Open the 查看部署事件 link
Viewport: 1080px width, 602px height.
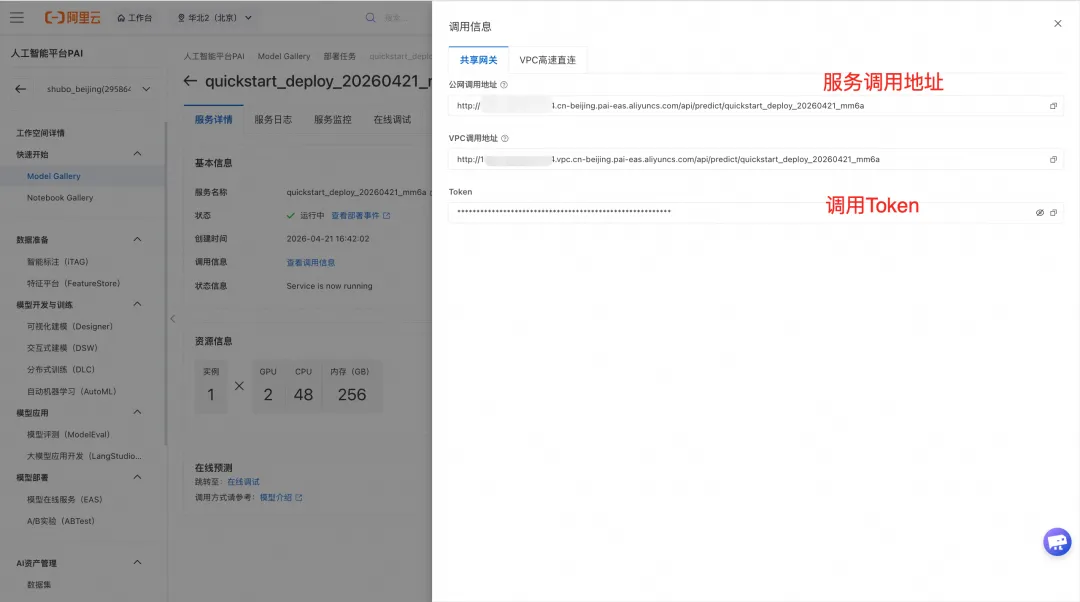[355, 216]
